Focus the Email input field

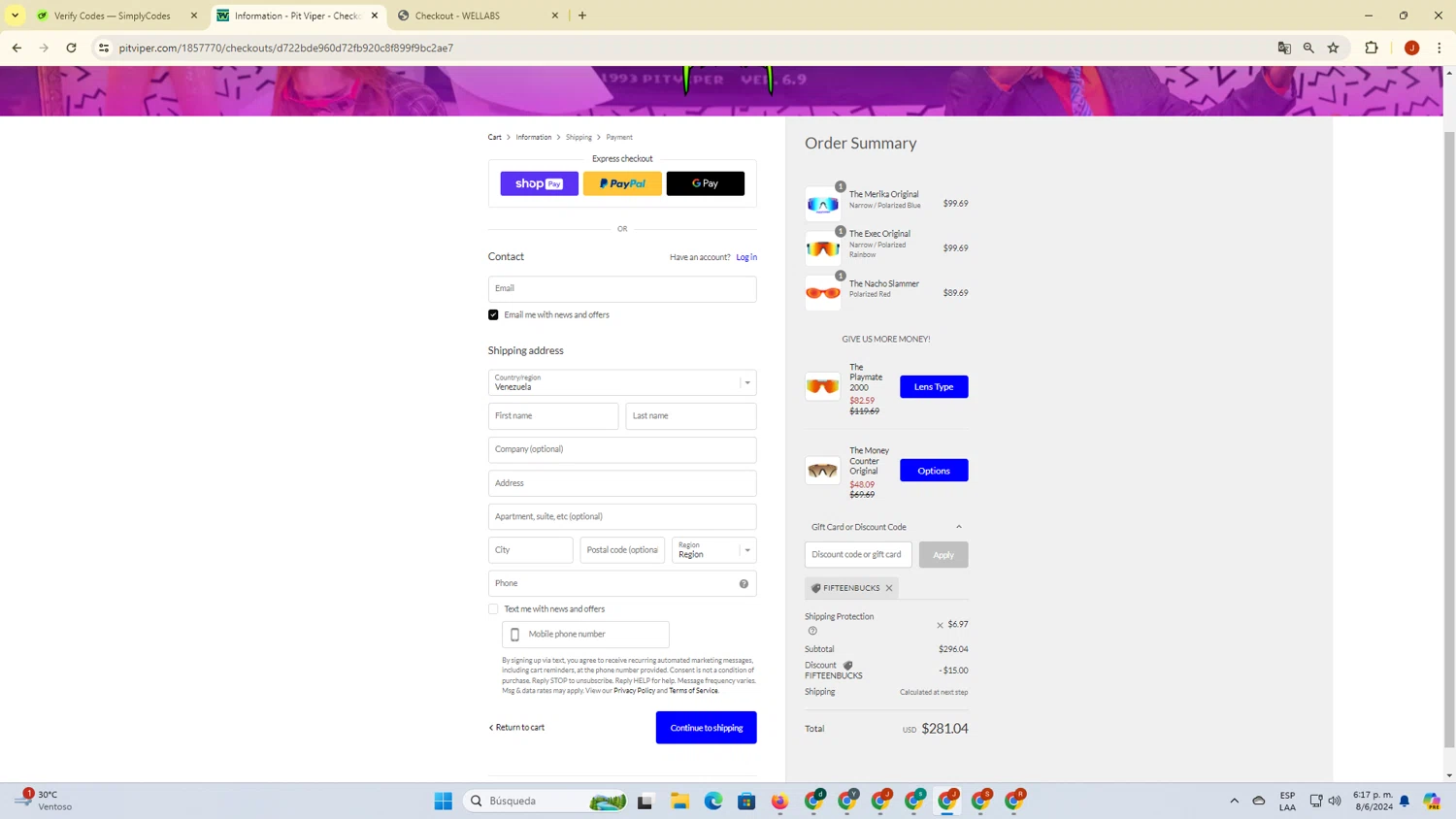pyautogui.click(x=622, y=288)
